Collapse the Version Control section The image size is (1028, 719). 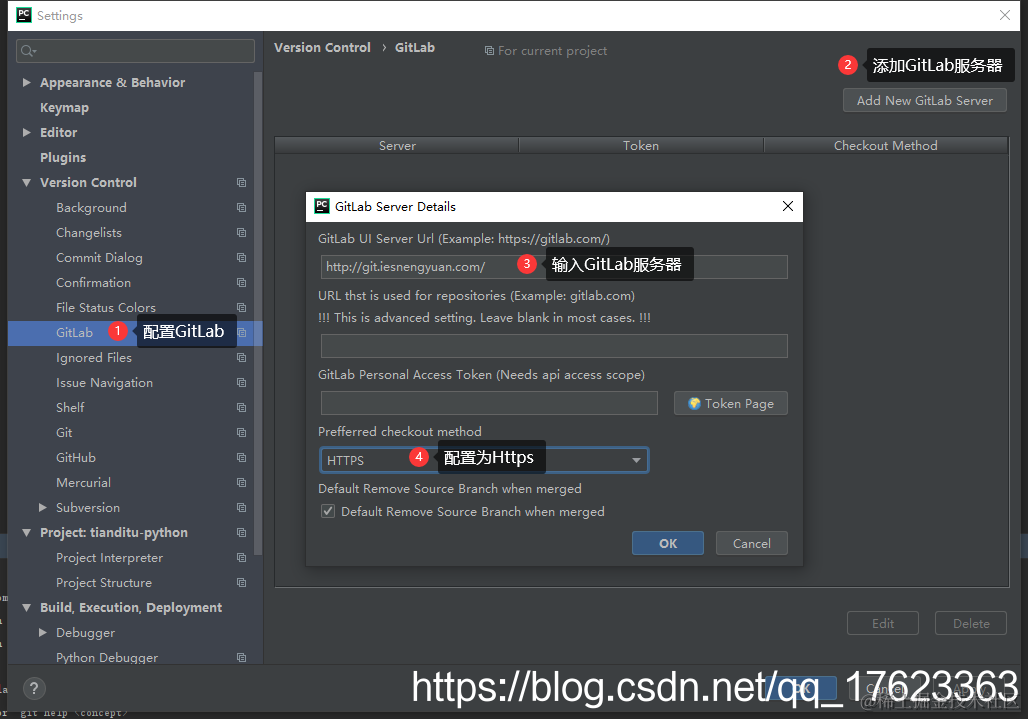26,183
